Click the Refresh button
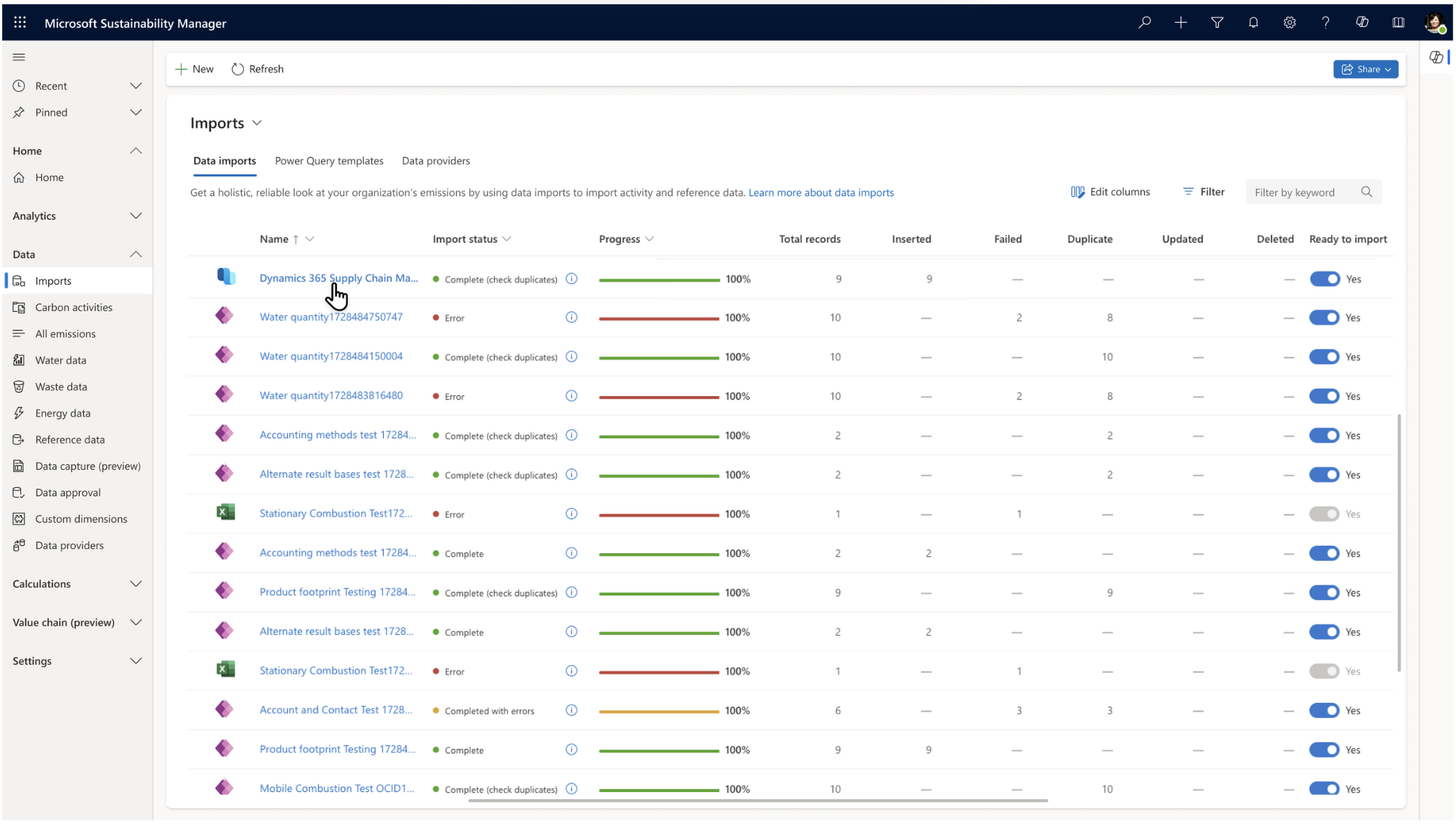 click(257, 69)
